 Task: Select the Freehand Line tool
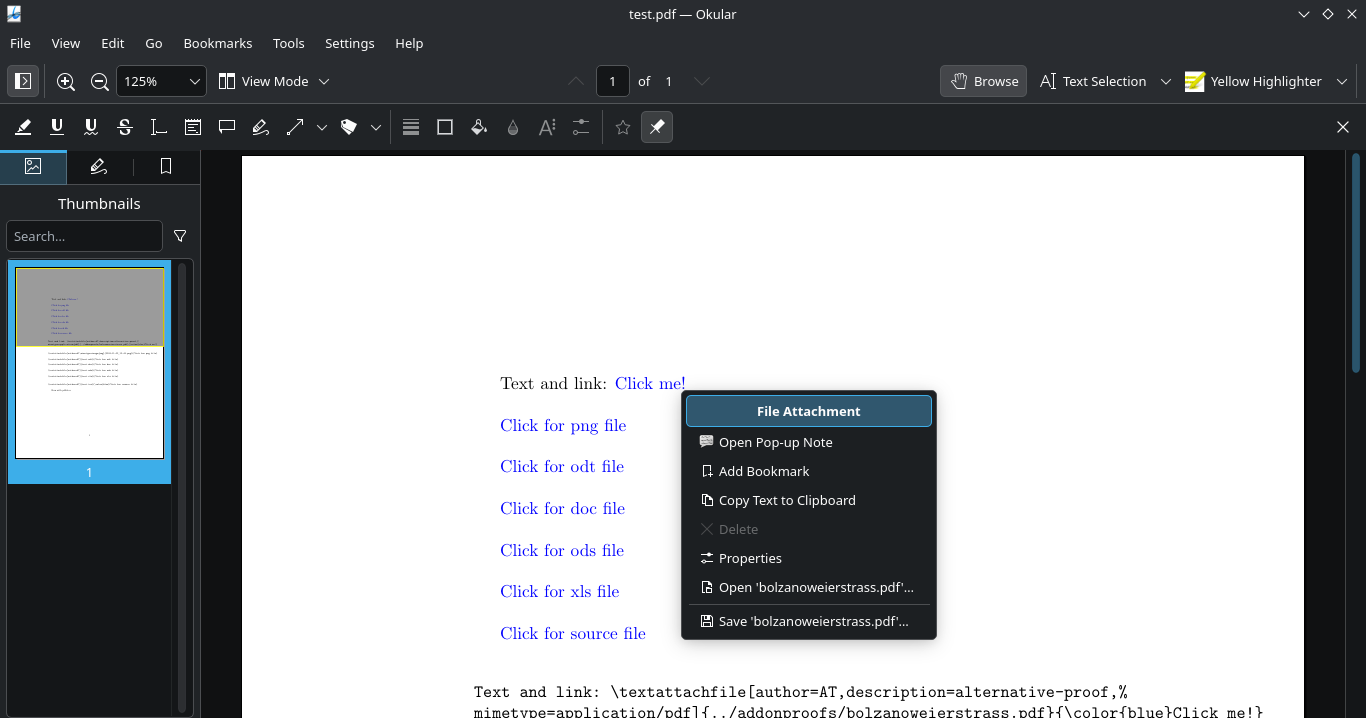(x=261, y=127)
